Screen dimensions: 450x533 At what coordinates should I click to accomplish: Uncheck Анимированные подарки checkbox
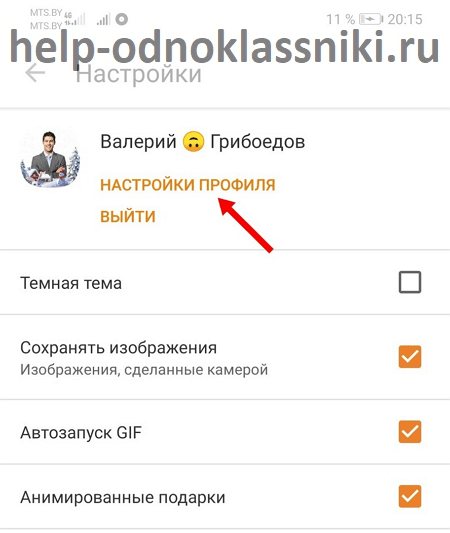410,496
